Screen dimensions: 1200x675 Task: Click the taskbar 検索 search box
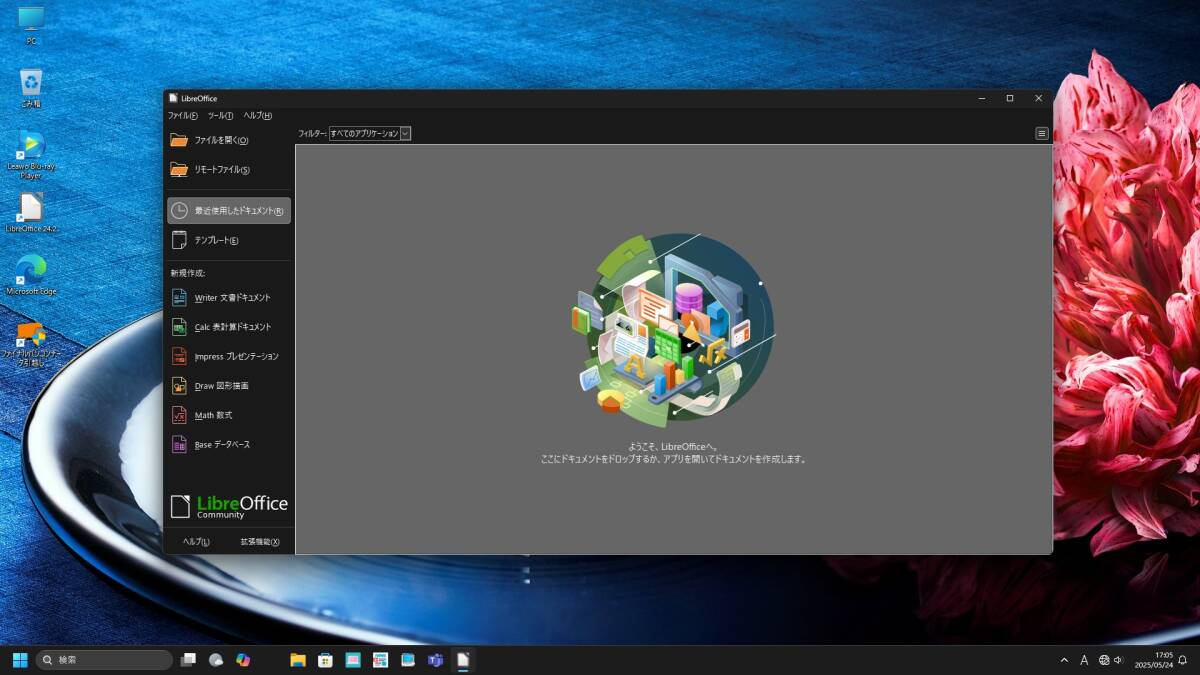(x=104, y=660)
